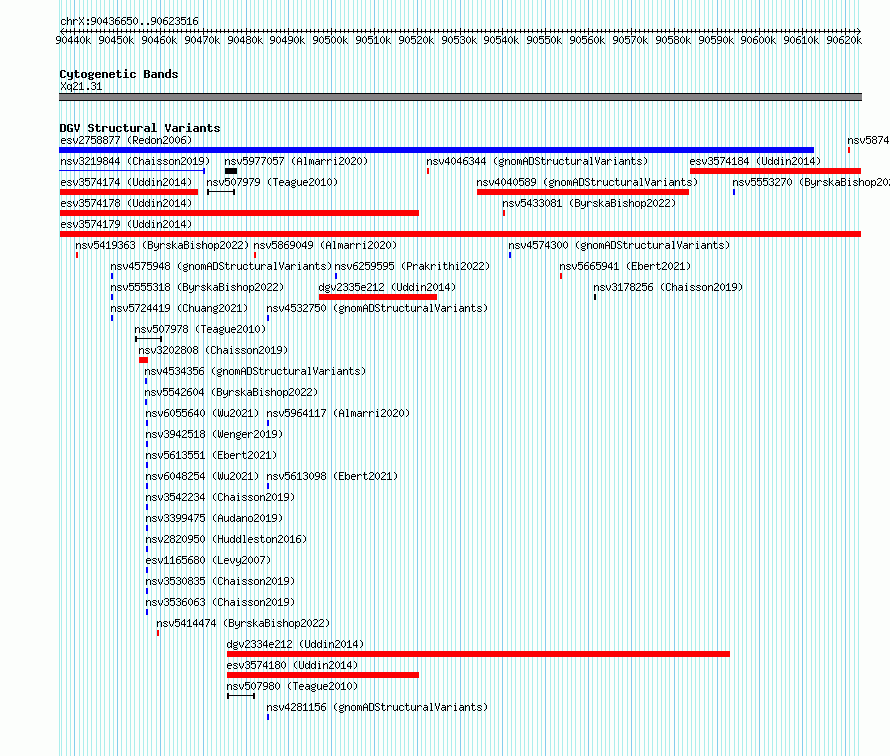Image resolution: width=890 pixels, height=756 pixels.
Task: Open nsv3536063 (Chaisson2019) label
Action: [220, 602]
